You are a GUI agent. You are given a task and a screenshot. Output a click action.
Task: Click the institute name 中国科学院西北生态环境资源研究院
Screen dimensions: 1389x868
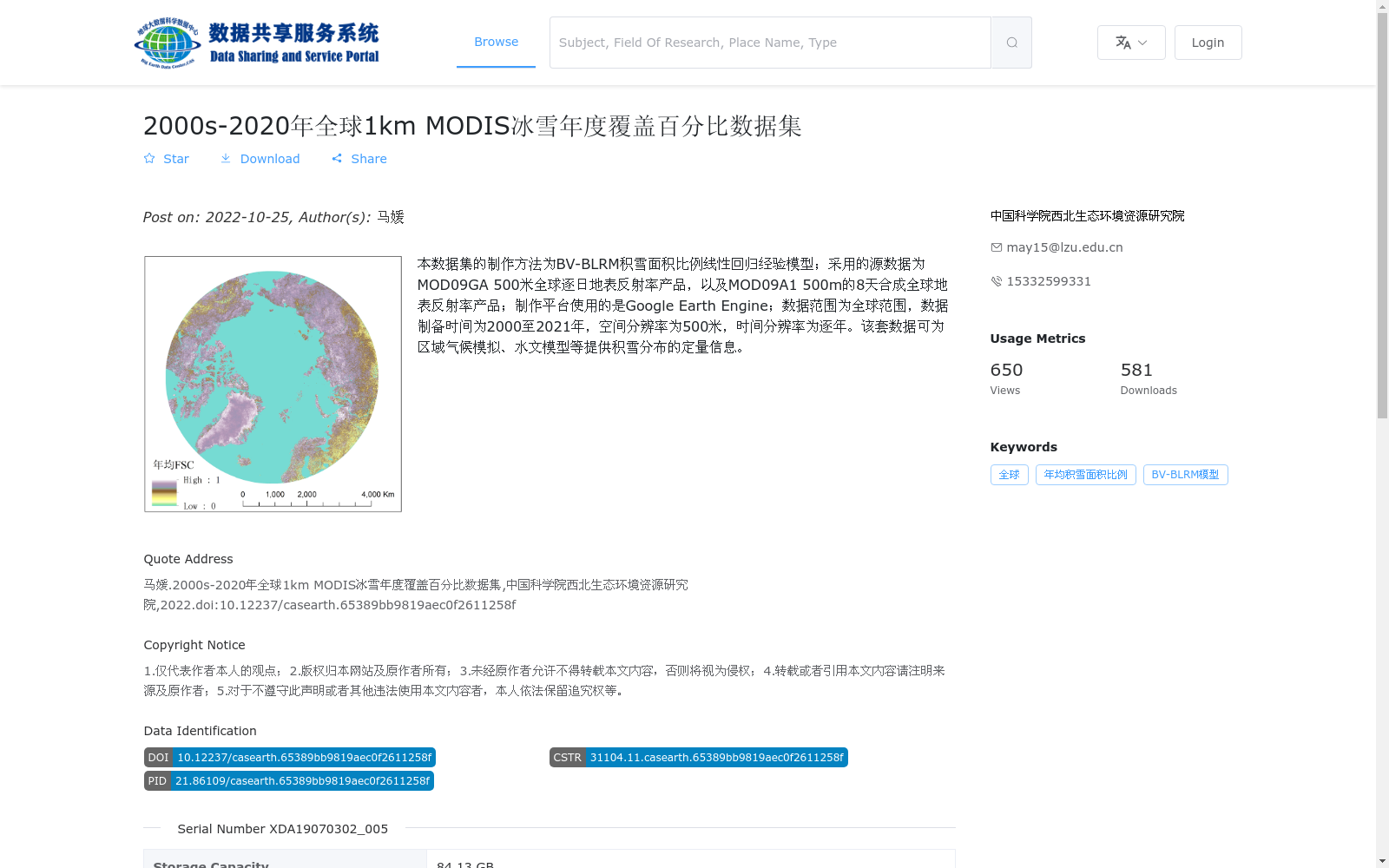click(1087, 216)
